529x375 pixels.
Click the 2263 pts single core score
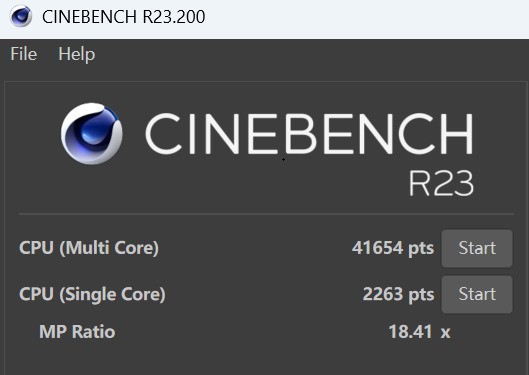398,294
